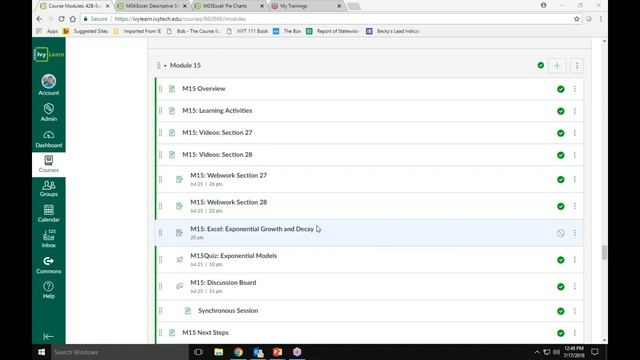
Task: Toggle publish status of M15: Discussion Board
Action: 561,287
